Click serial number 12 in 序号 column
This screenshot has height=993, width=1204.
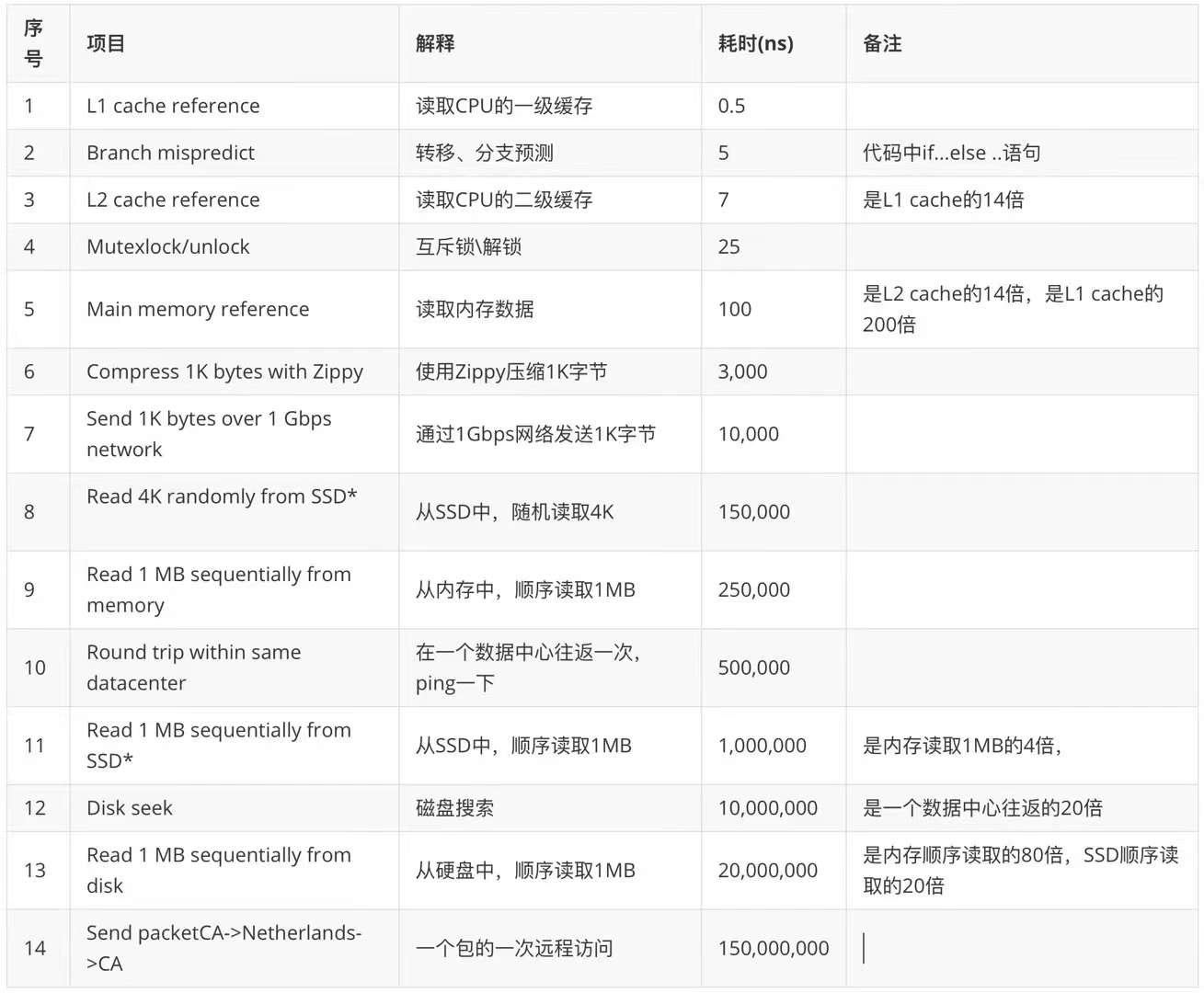point(35,808)
